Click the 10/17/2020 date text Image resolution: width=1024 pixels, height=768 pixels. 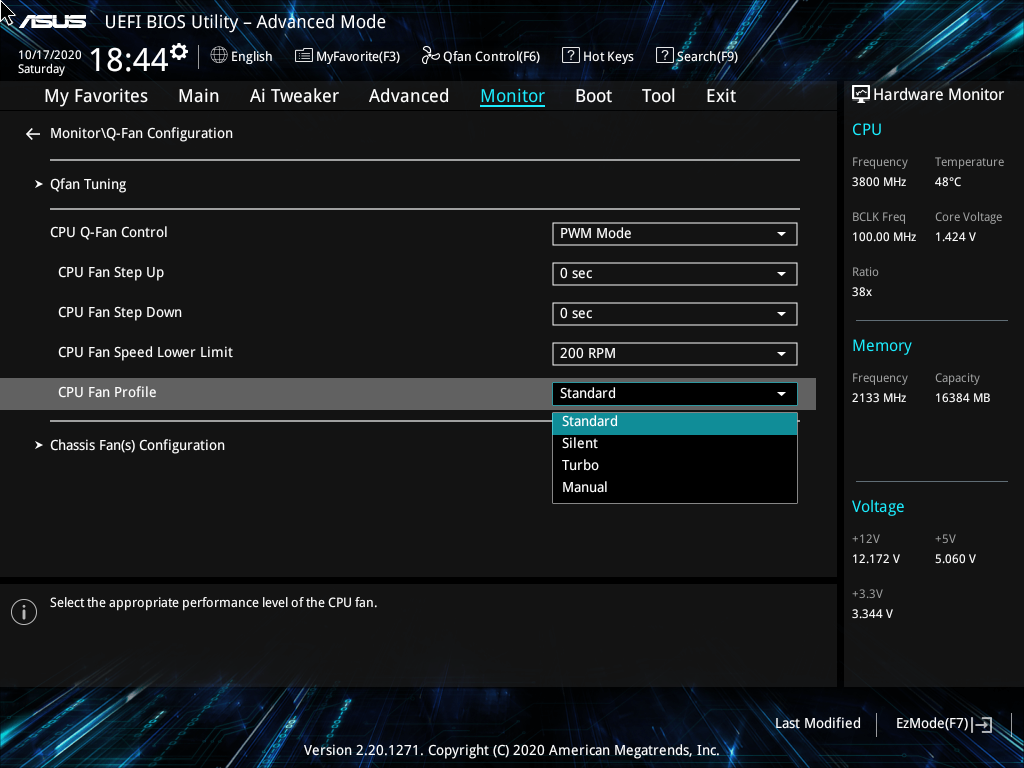click(x=50, y=55)
